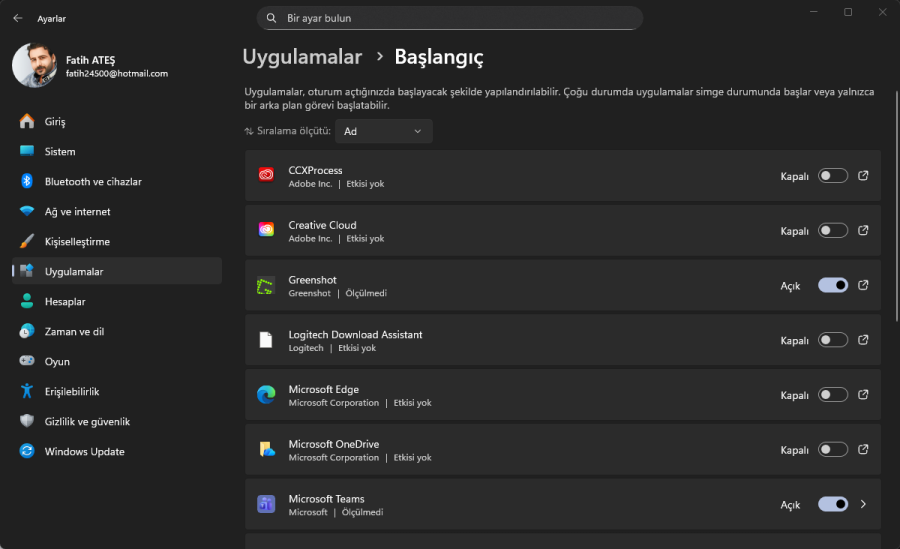Expand Microsoft Teams entry chevron
Image resolution: width=900 pixels, height=549 pixels.
click(863, 504)
